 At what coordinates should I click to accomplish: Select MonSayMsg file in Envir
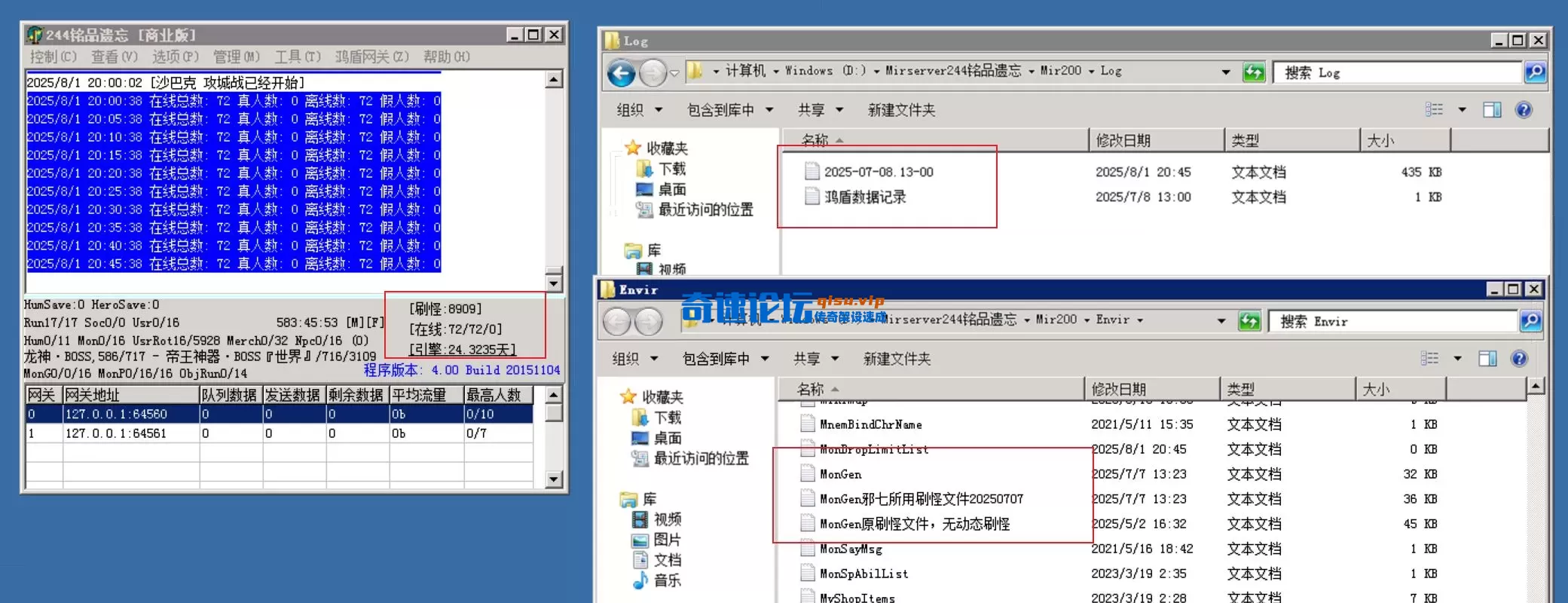[x=841, y=549]
